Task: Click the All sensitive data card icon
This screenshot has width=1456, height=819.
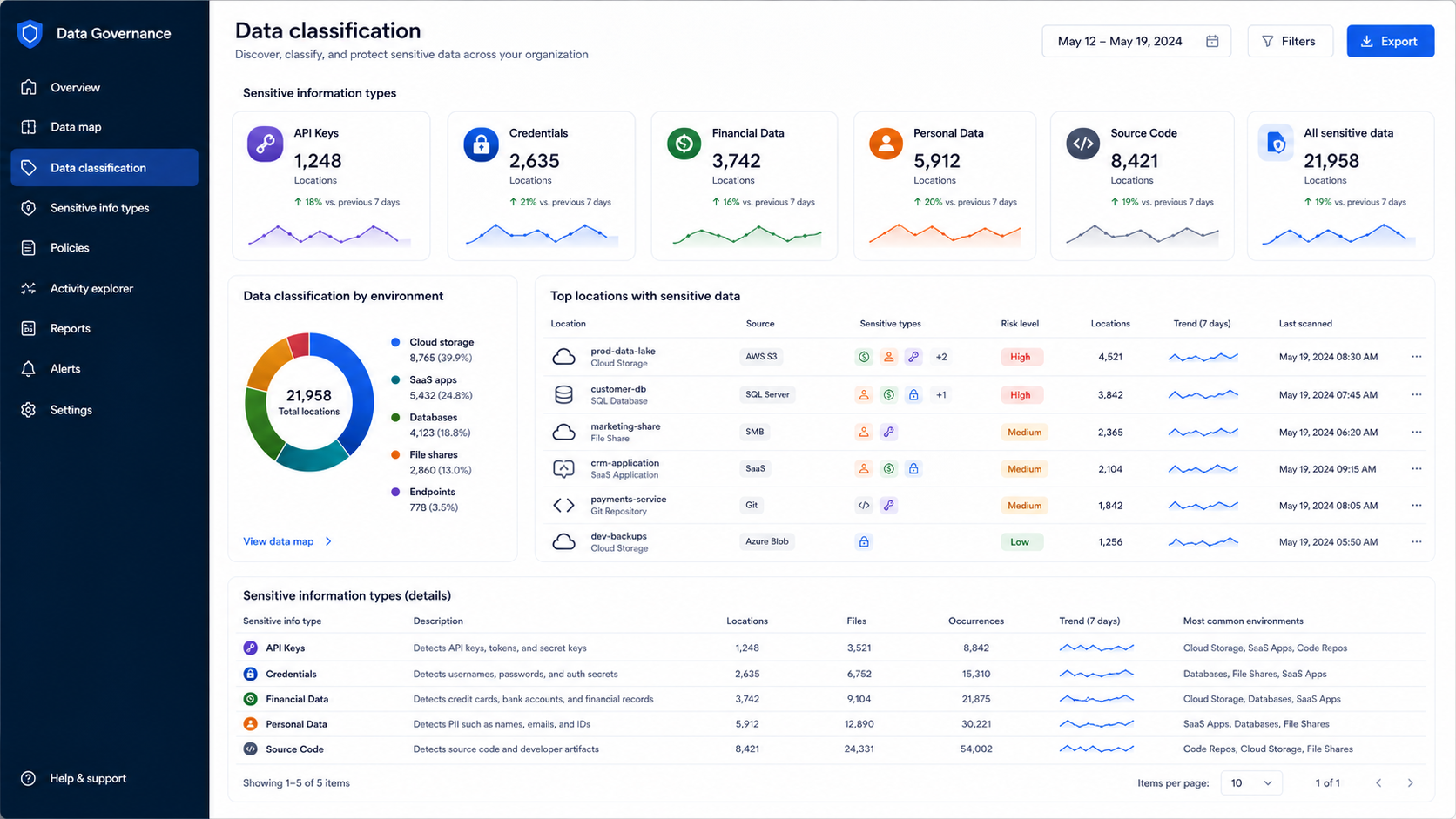Action: (1276, 144)
